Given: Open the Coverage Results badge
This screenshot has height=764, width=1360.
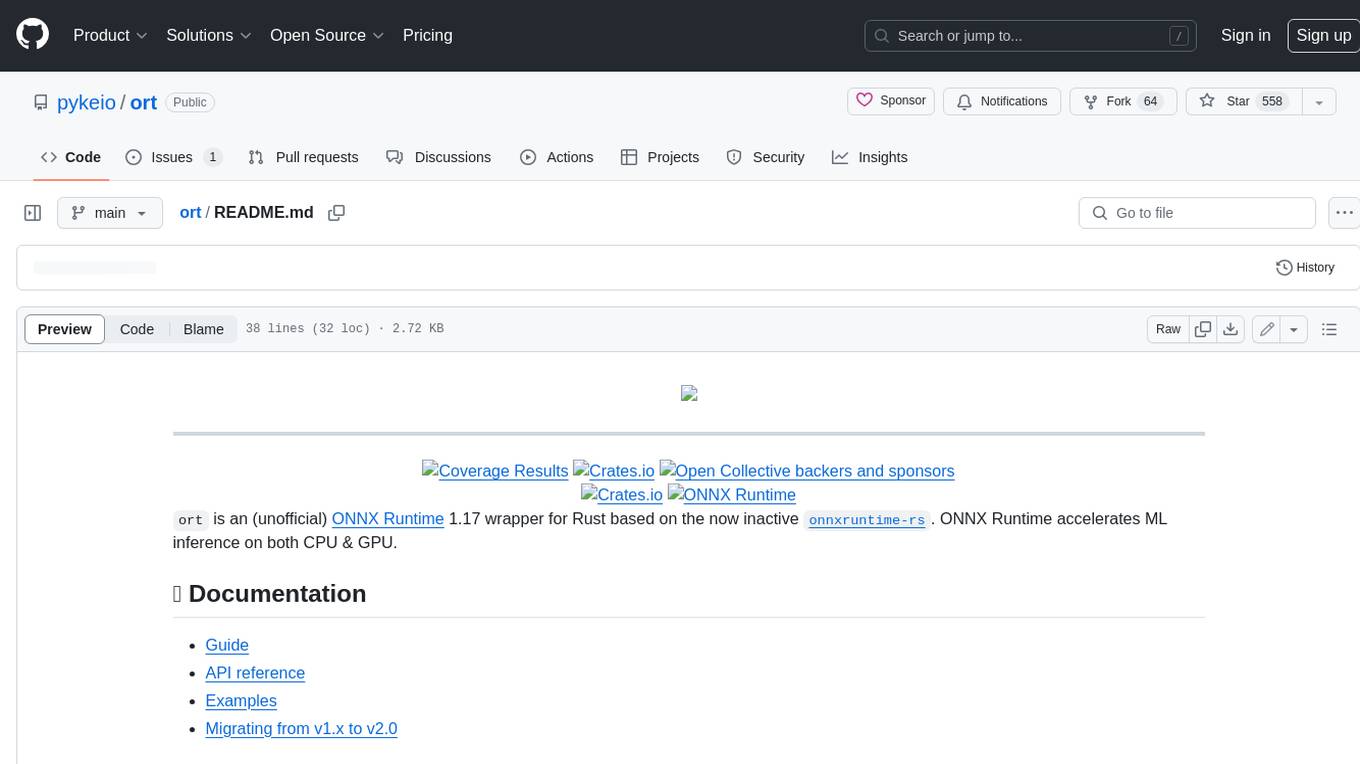Looking at the screenshot, I should pyautogui.click(x=495, y=470).
